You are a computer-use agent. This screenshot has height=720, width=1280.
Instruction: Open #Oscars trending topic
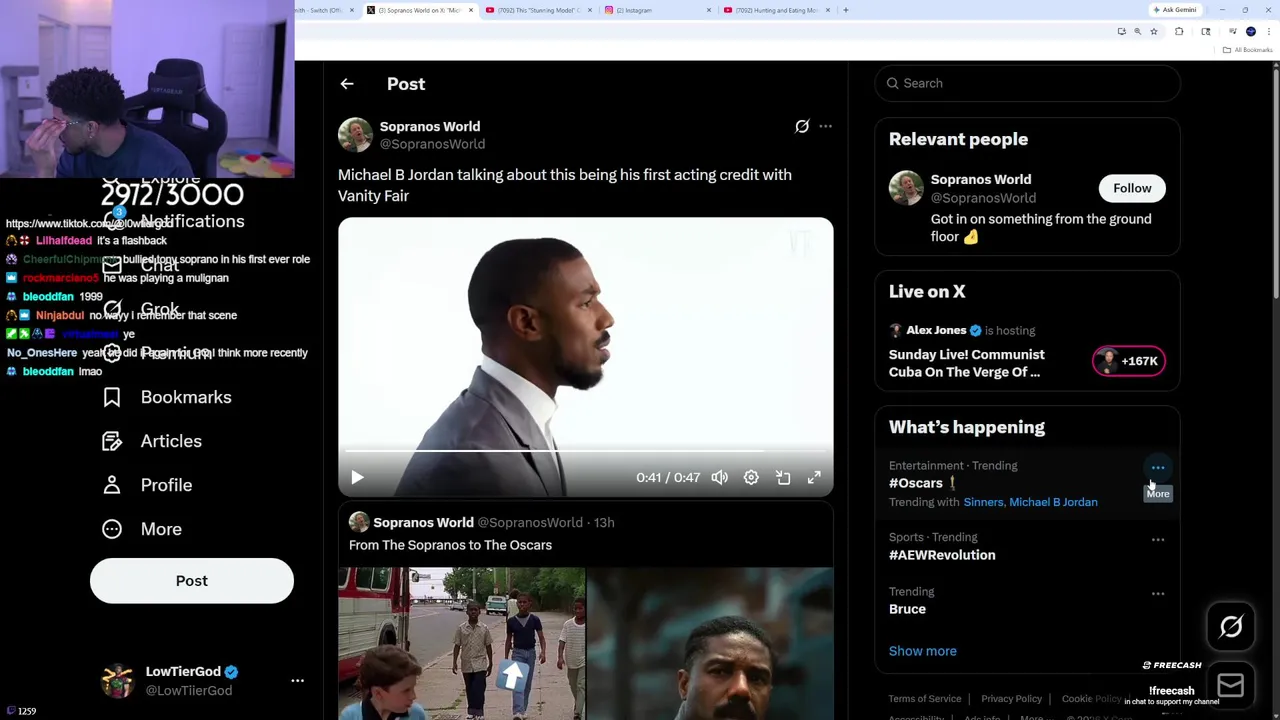pos(916,483)
